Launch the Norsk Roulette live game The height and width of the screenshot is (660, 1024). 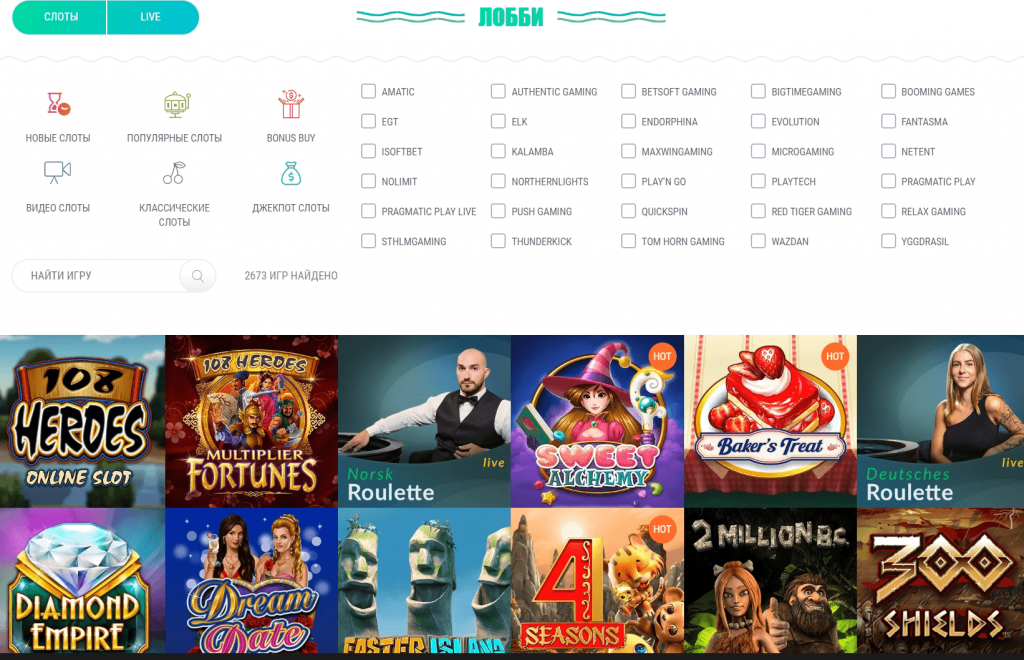pos(424,421)
